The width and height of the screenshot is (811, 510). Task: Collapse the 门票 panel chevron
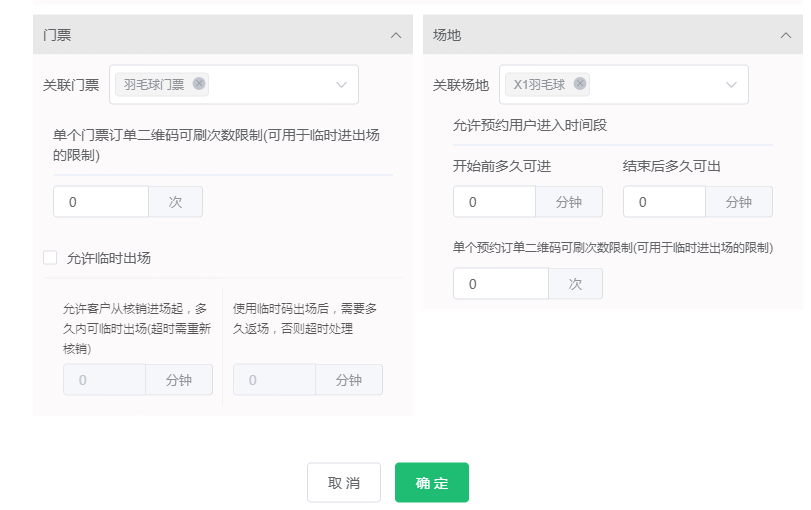tap(396, 35)
